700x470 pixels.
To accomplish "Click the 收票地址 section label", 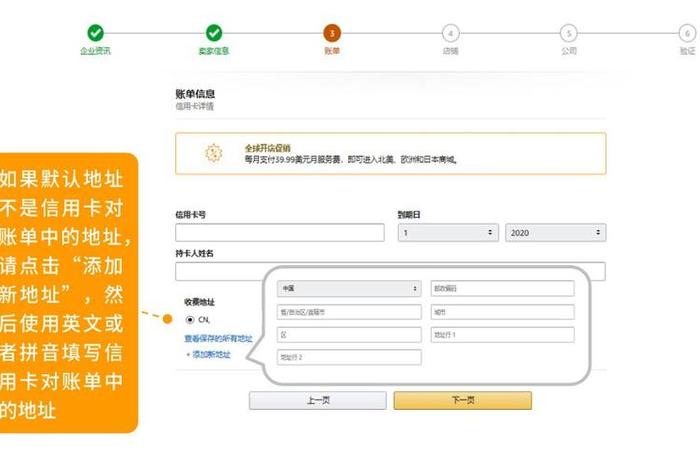I will coord(199,302).
